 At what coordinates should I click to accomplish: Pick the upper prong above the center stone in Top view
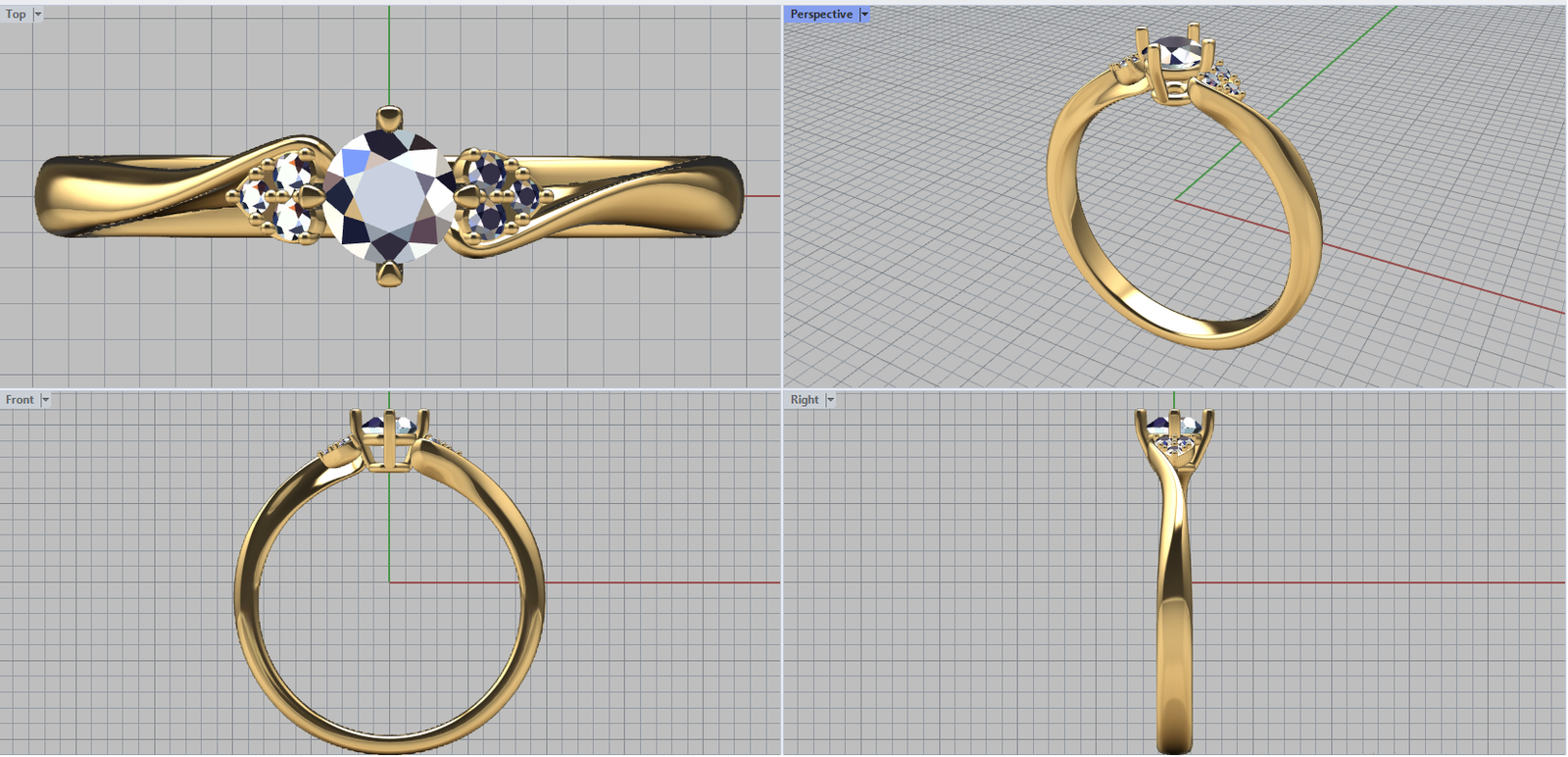[389, 120]
